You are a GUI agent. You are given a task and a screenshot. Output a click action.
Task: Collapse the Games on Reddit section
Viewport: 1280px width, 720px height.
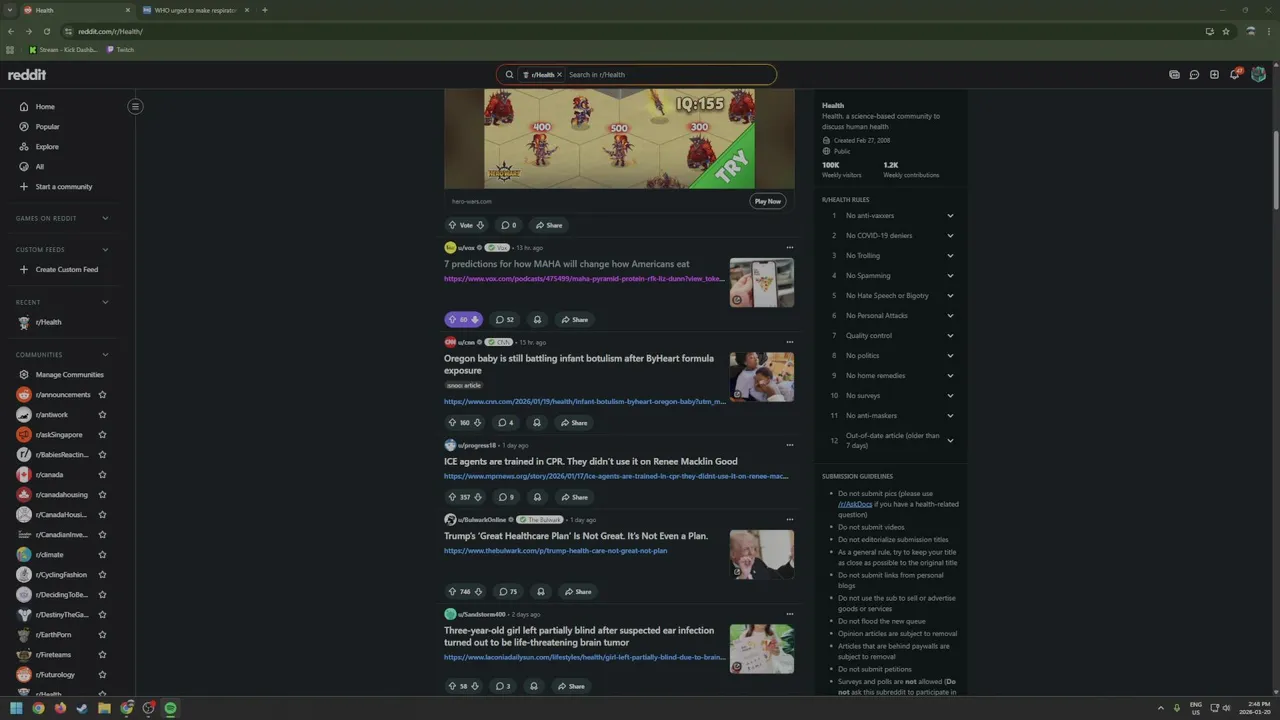pyautogui.click(x=105, y=218)
